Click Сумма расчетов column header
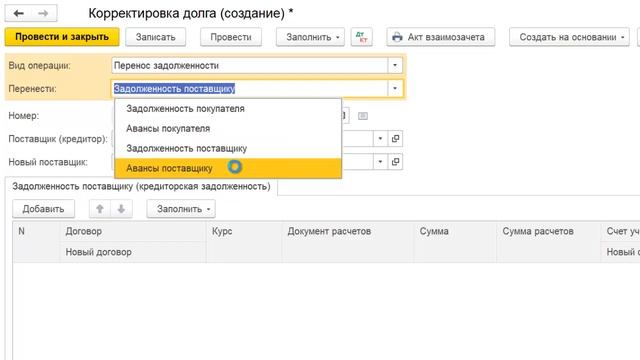 pos(549,242)
